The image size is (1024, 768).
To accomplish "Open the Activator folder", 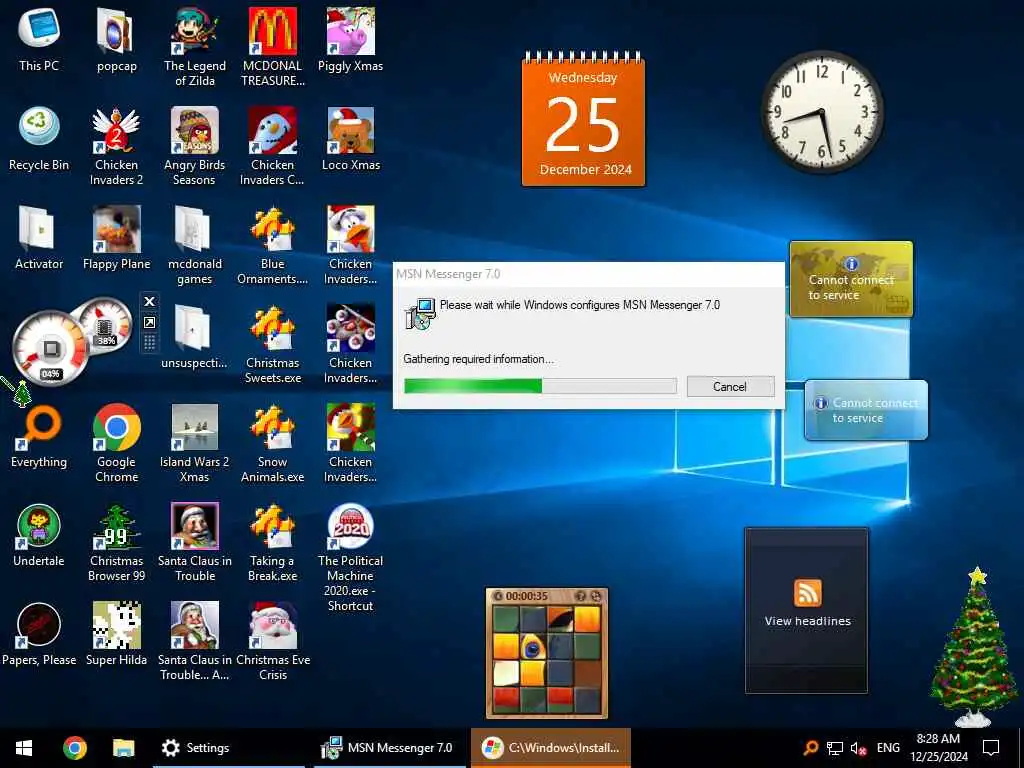I will click(x=39, y=238).
